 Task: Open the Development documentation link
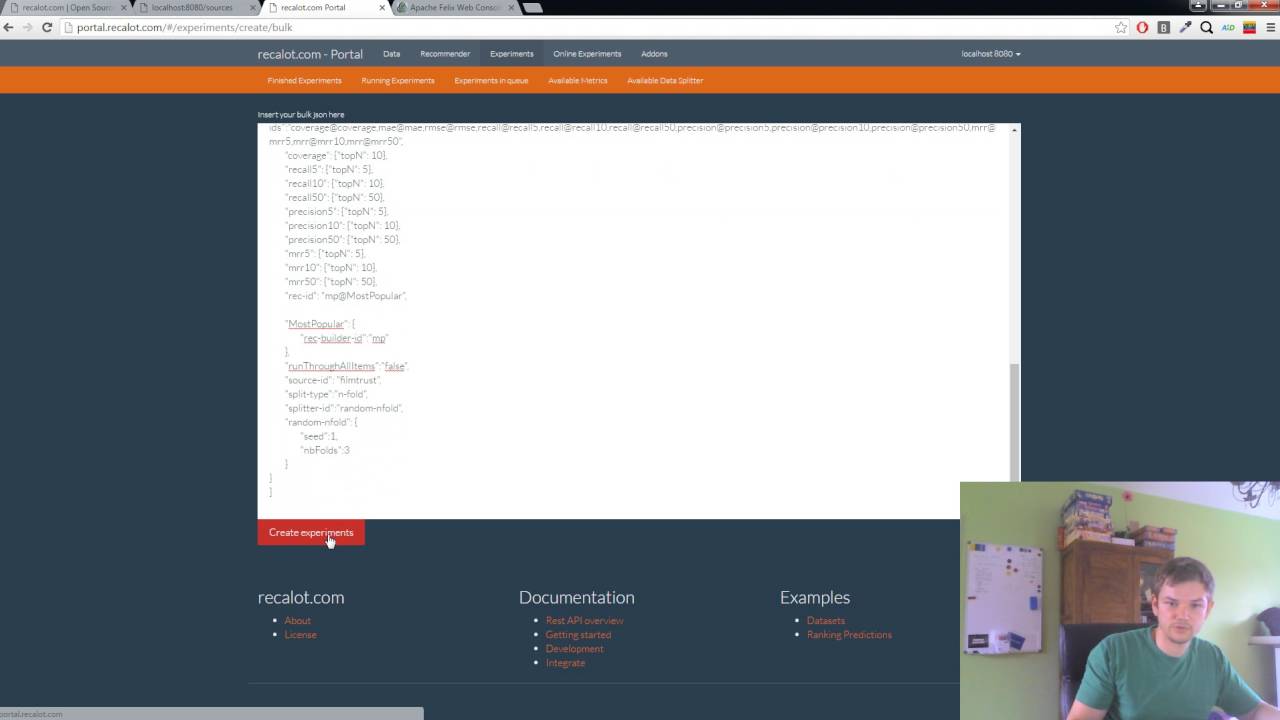[x=574, y=649]
